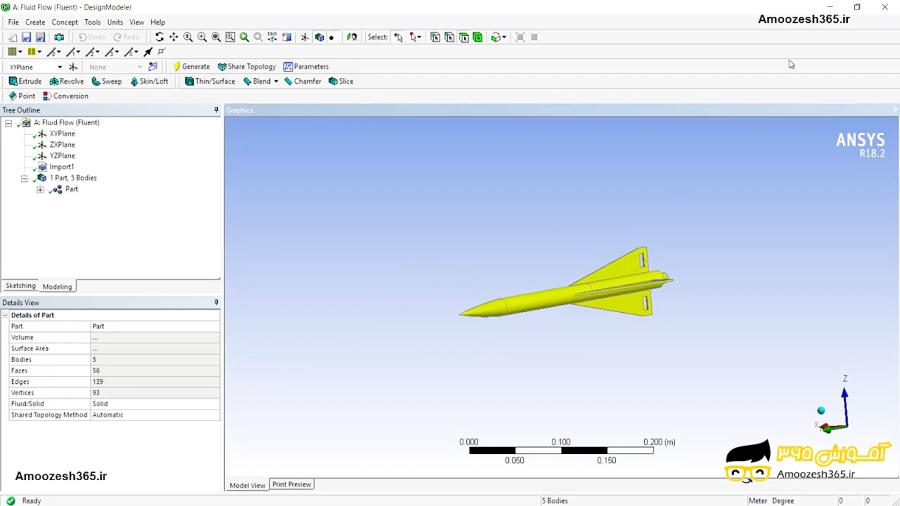Collapse the Details of Part section

(5, 315)
